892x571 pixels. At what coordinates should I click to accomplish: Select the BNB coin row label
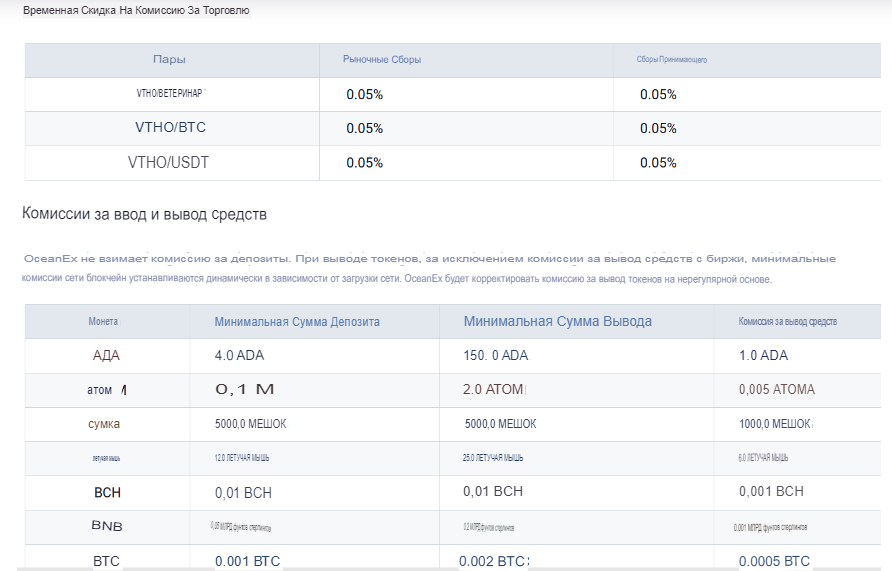coord(106,526)
